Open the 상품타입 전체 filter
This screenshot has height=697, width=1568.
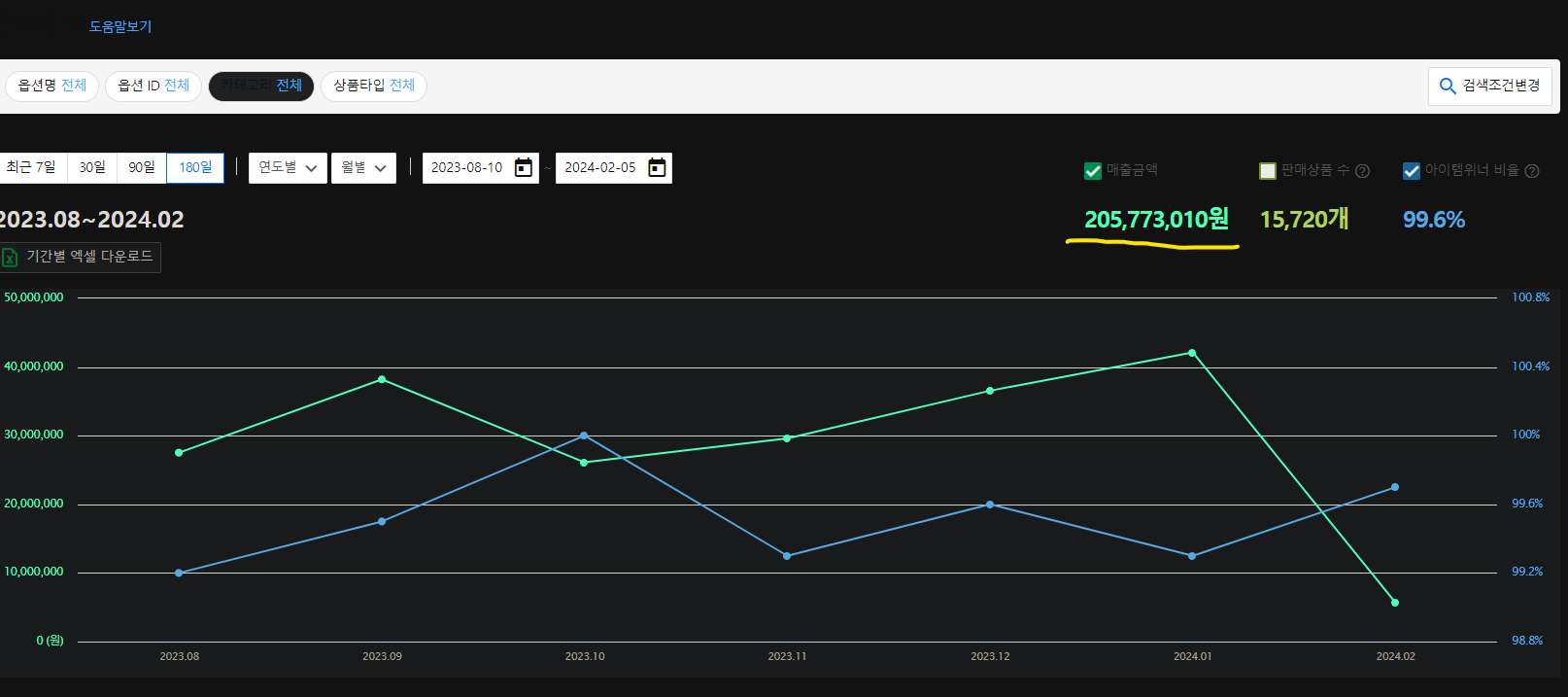click(x=374, y=86)
